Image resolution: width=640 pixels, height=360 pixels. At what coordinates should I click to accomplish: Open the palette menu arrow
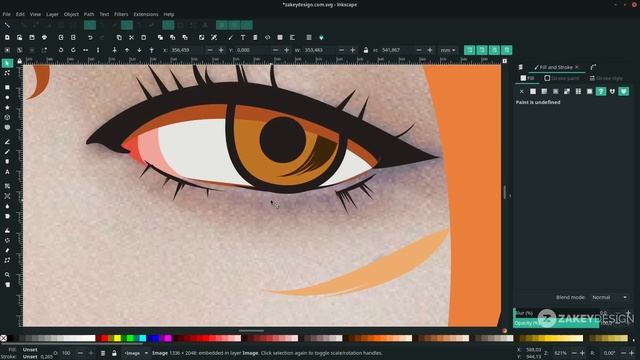click(x=634, y=339)
